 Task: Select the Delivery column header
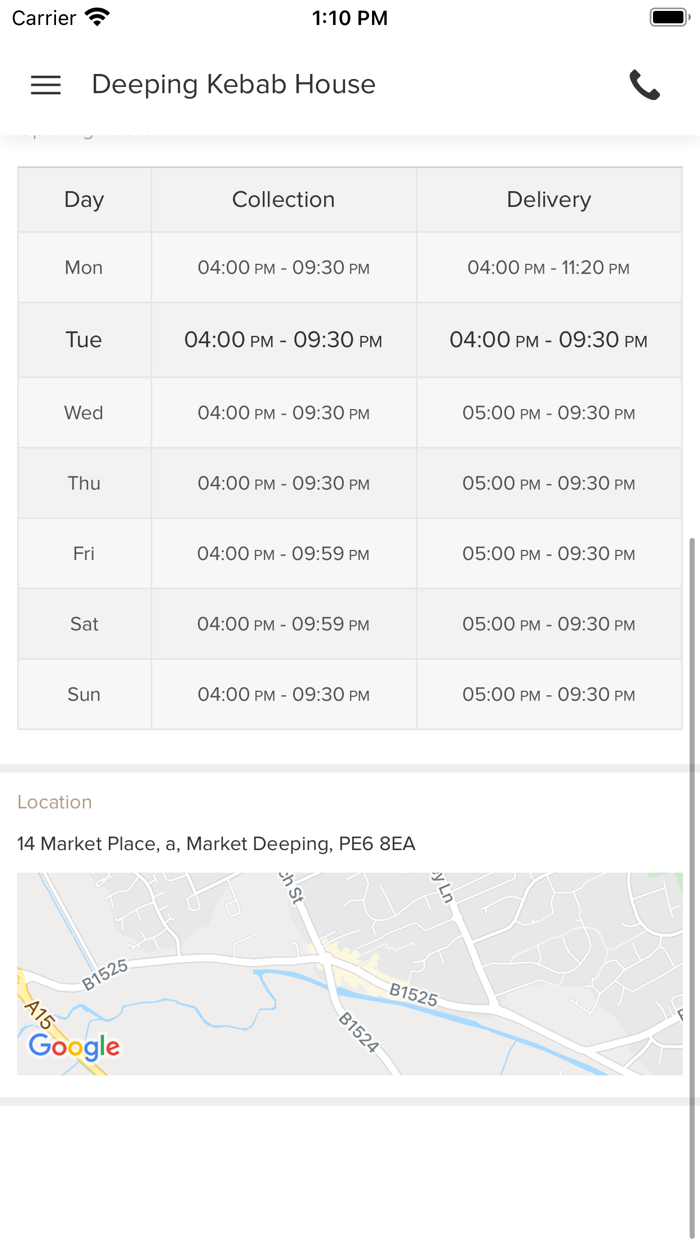[549, 200]
